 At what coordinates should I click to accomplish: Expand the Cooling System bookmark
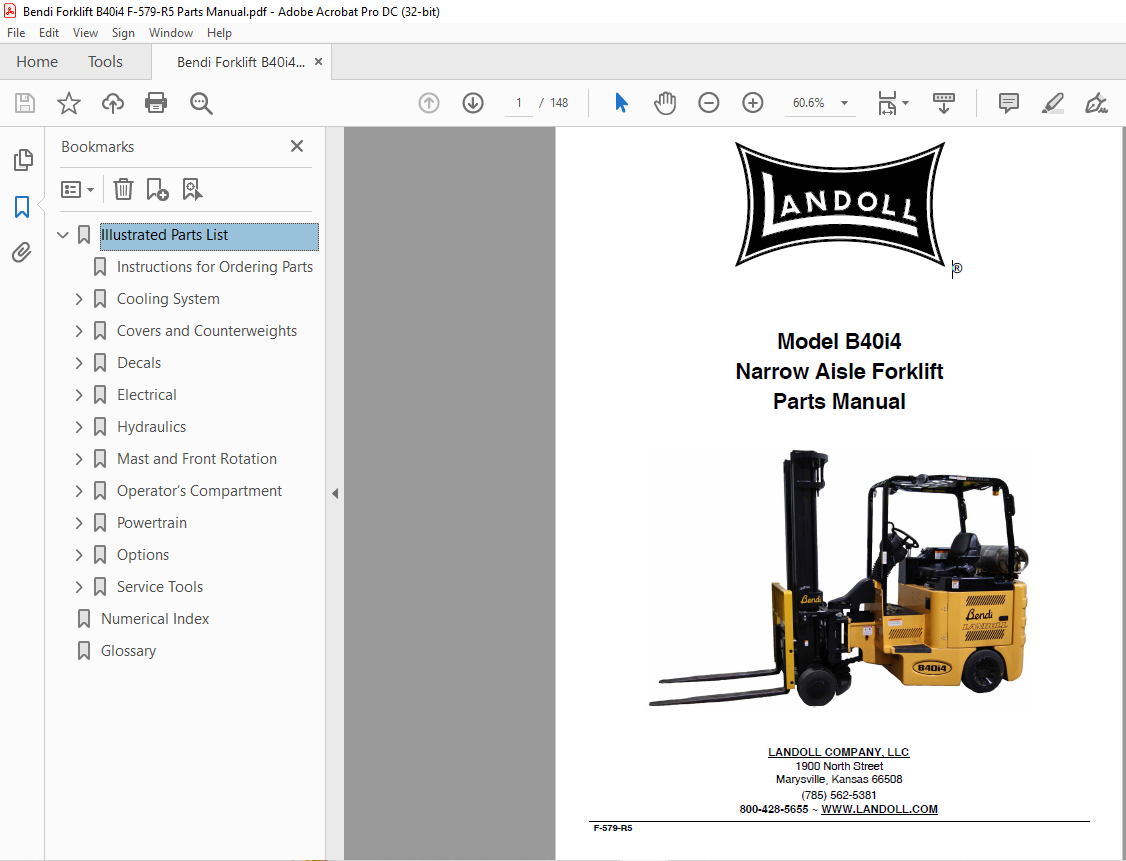tap(78, 299)
